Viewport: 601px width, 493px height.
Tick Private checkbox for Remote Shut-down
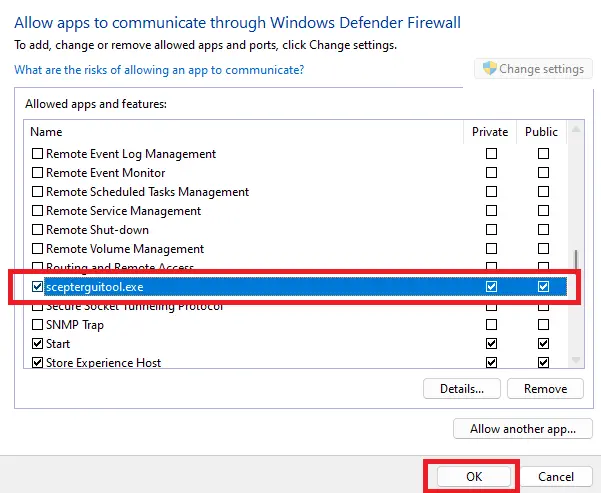pos(491,230)
